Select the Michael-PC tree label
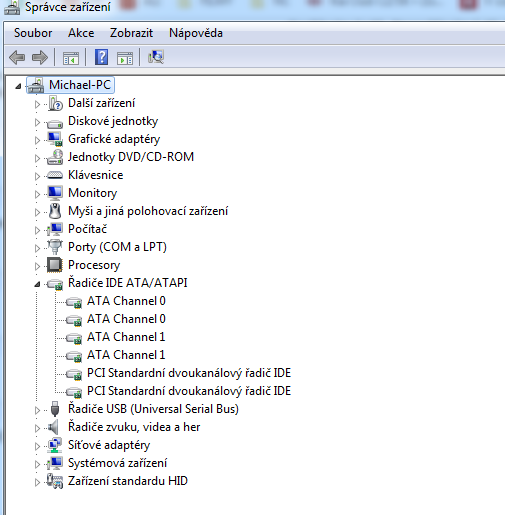This screenshot has height=515, width=505. pos(80,85)
